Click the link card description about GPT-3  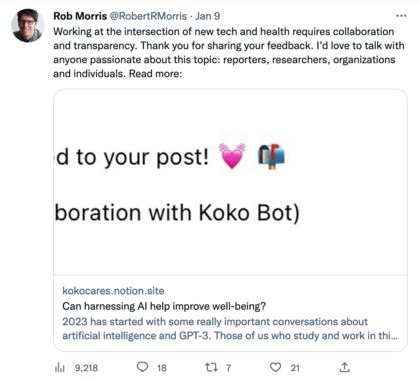230,328
